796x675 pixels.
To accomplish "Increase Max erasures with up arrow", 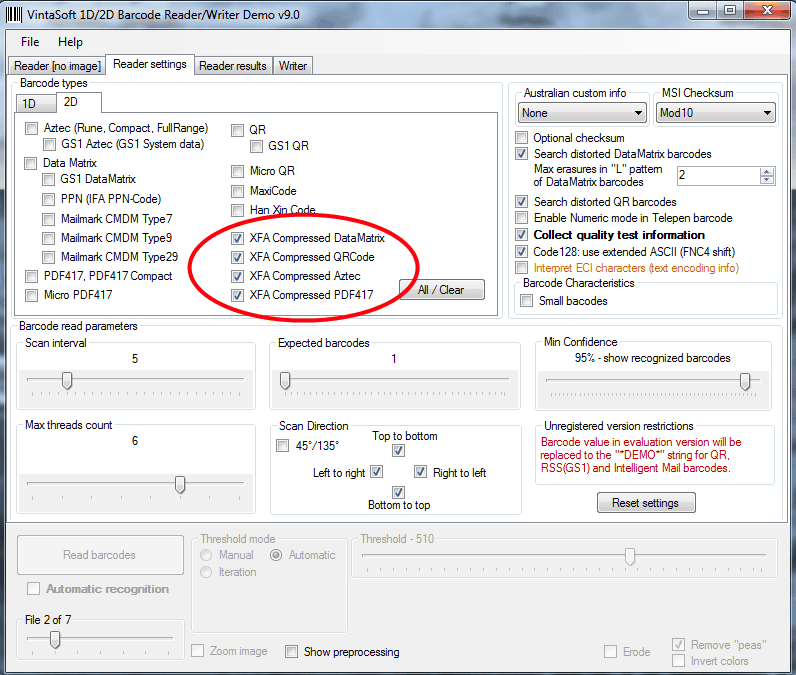I will click(767, 172).
